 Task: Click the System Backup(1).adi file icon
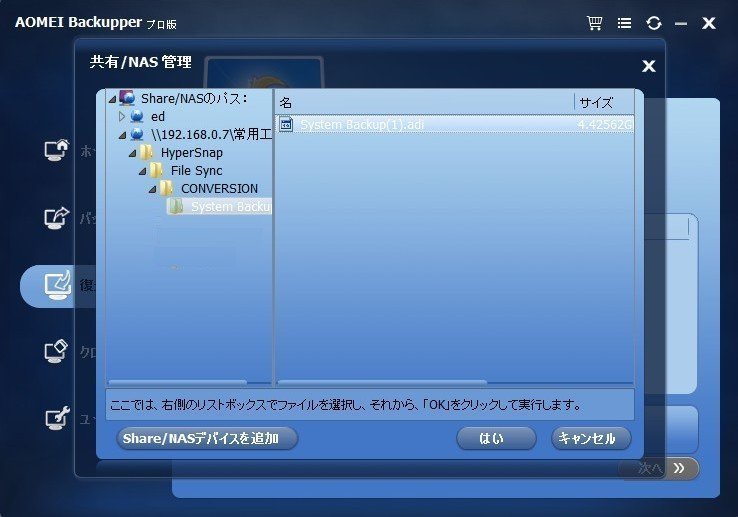click(286, 124)
